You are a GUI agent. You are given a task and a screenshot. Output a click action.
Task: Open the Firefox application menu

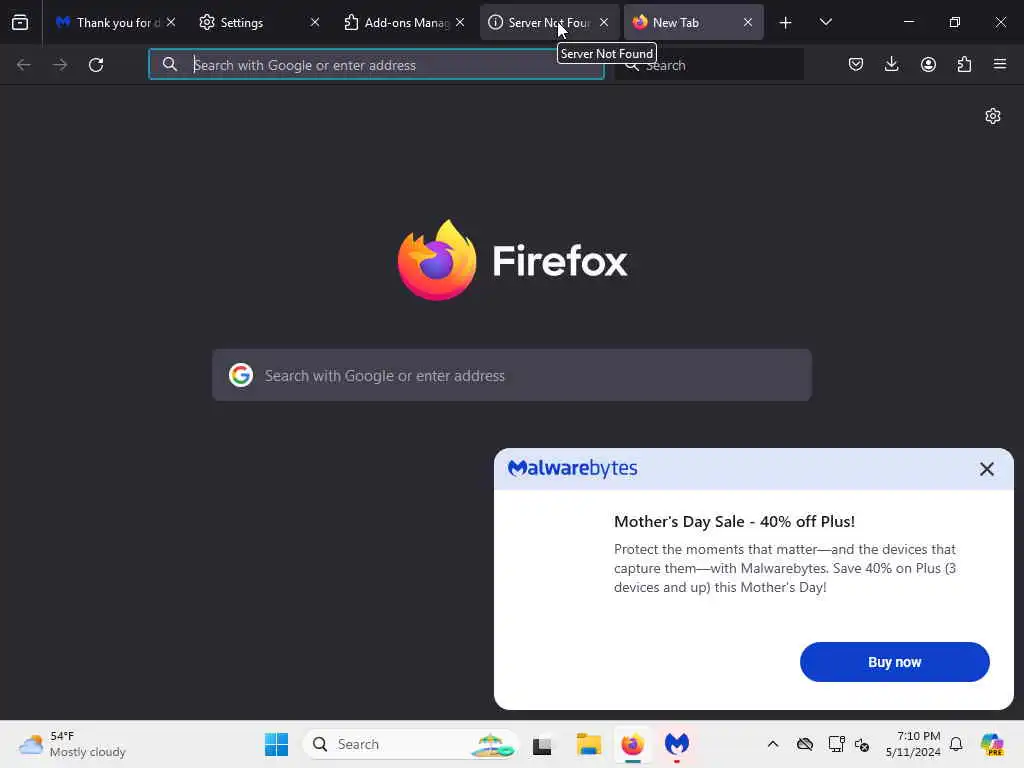coord(1000,64)
